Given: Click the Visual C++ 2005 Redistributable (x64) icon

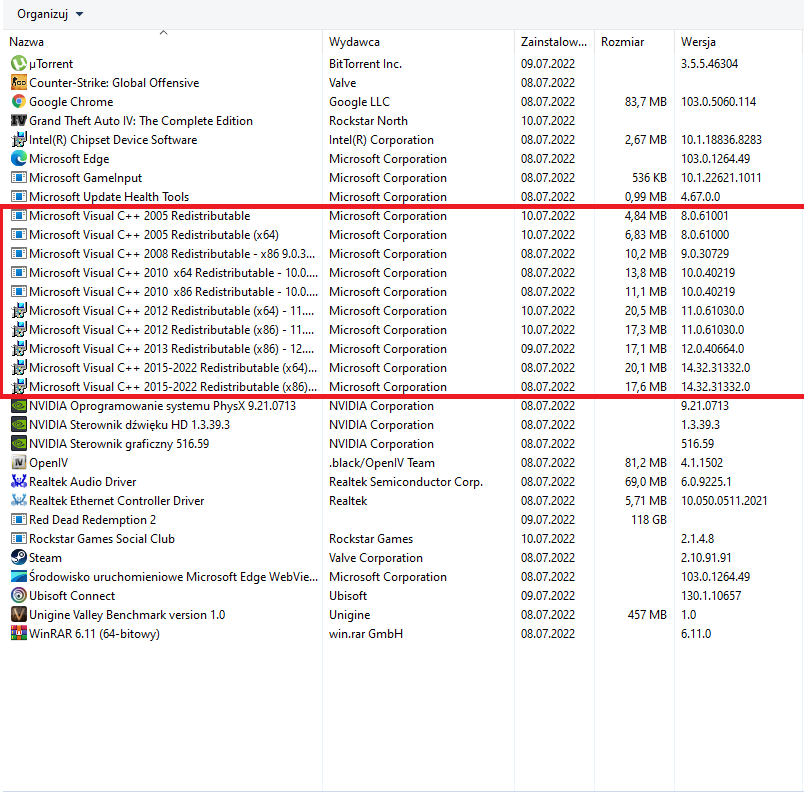Looking at the screenshot, I should tap(19, 235).
